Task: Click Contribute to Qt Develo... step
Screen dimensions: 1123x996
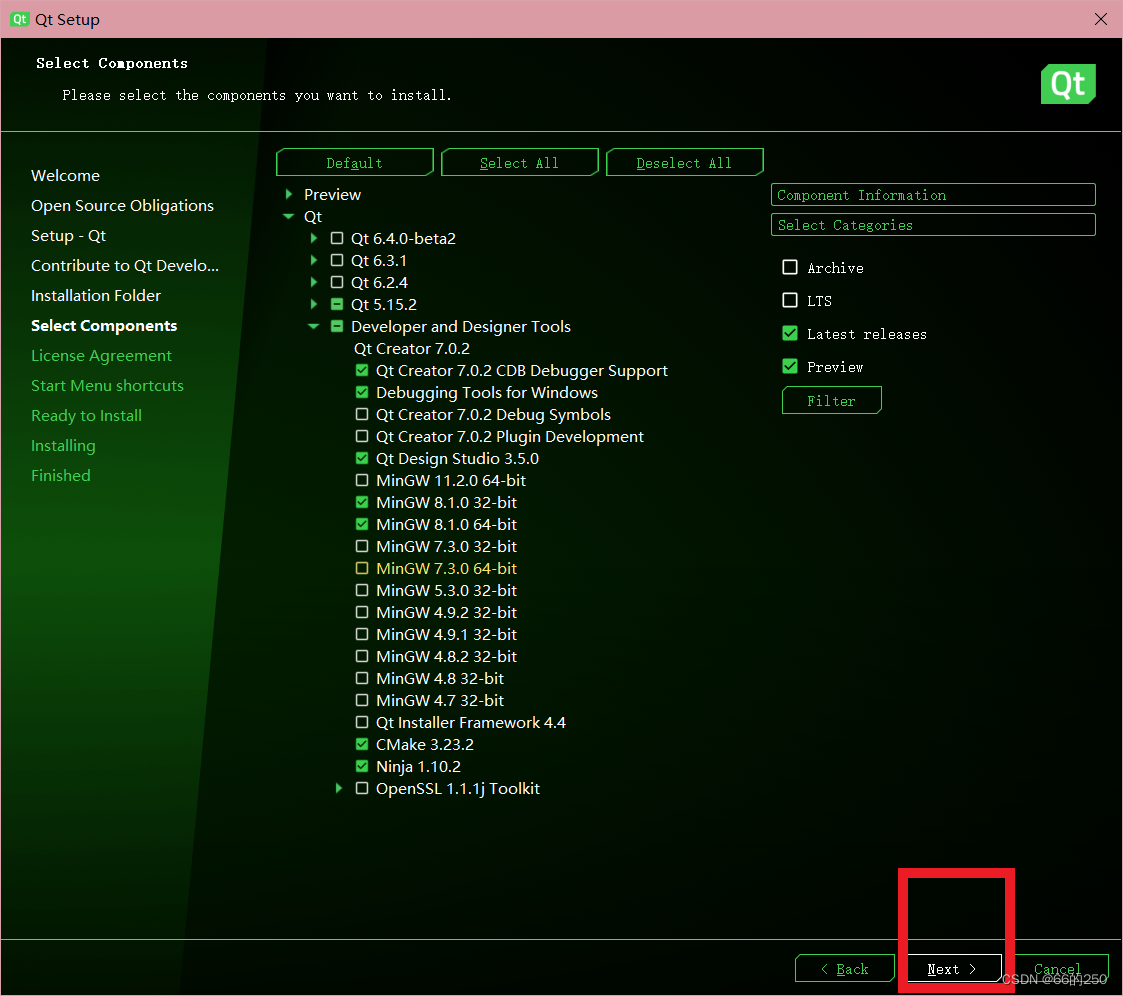Action: click(x=125, y=266)
